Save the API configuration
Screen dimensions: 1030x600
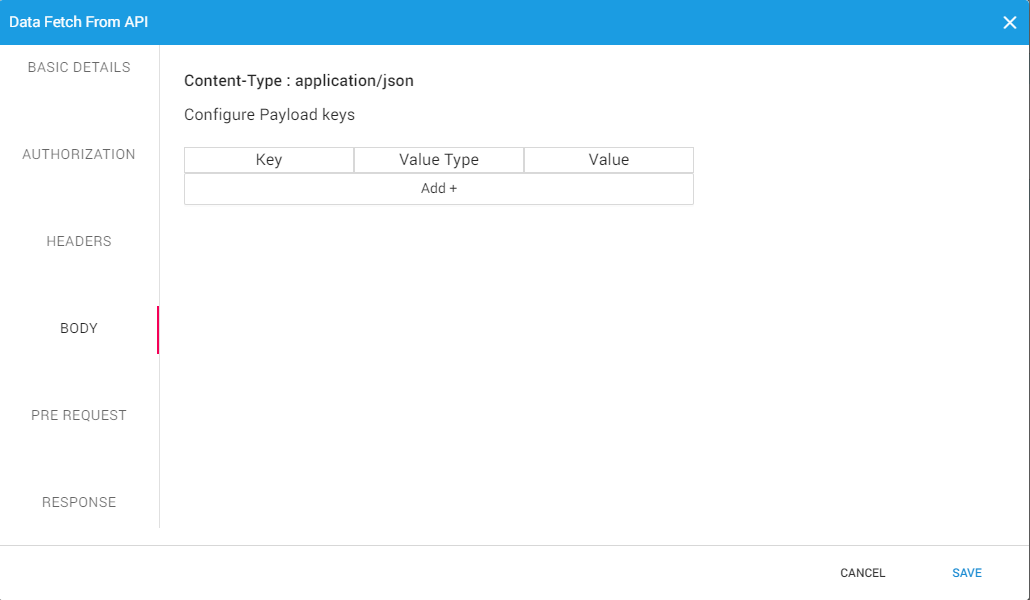[966, 573]
